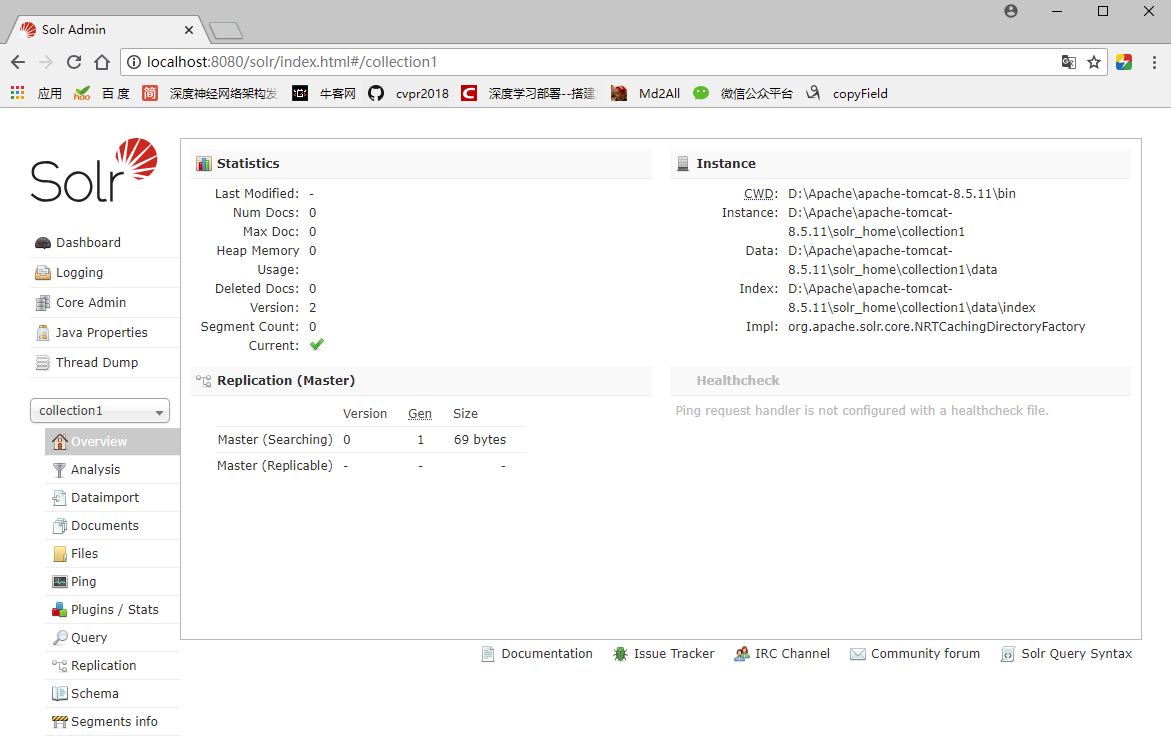Image resolution: width=1171 pixels, height=744 pixels.
Task: Click the Documents icon in sidebar
Action: (x=60, y=526)
